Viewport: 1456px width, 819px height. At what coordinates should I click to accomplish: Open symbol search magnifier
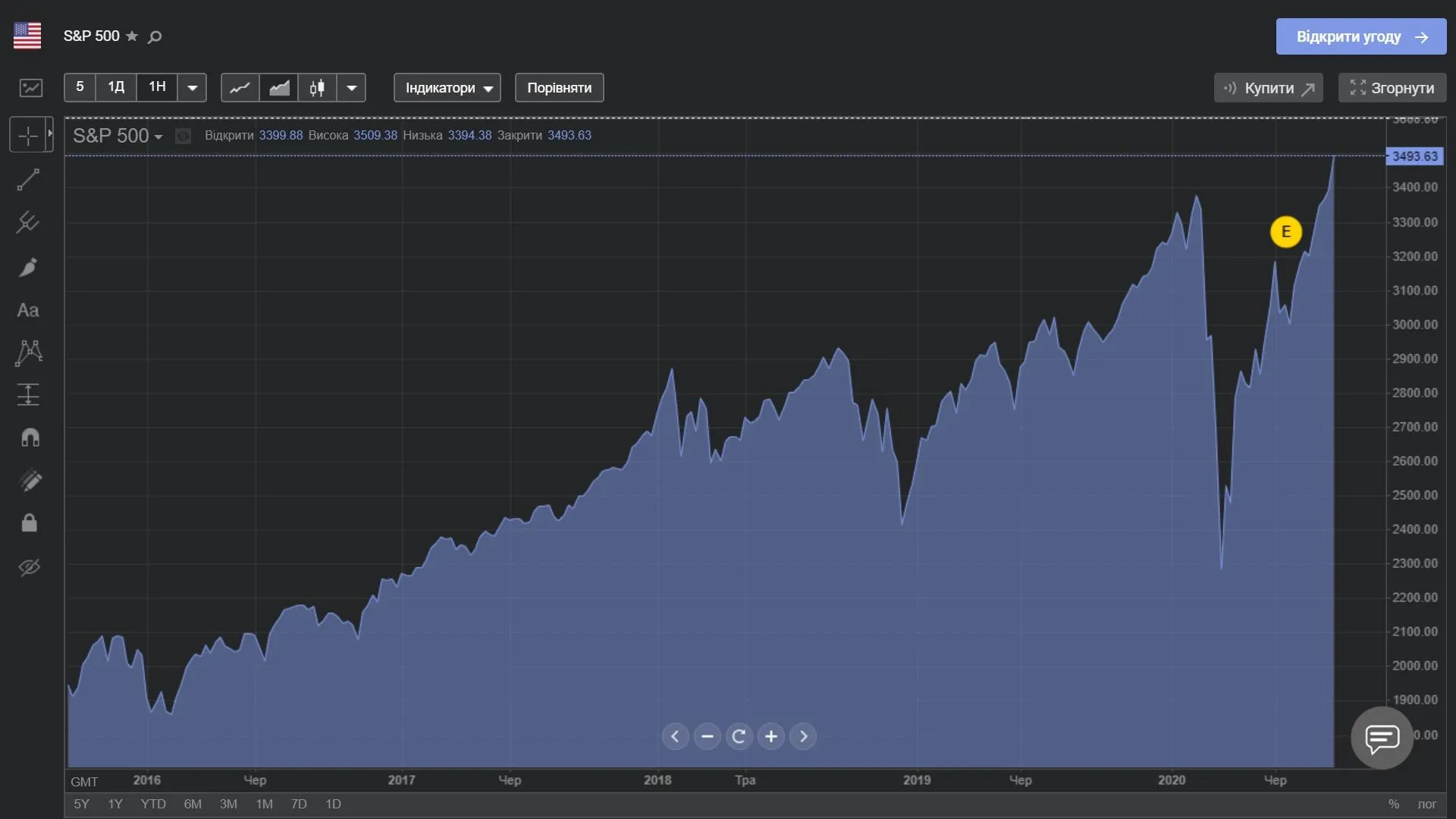click(155, 36)
